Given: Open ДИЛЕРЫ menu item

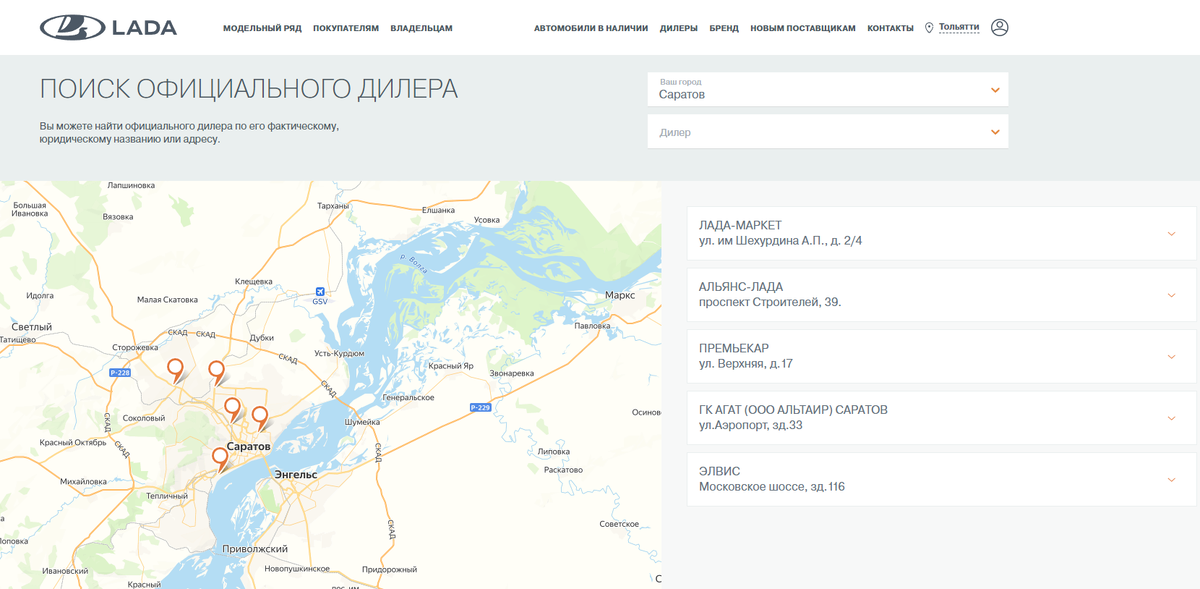Looking at the screenshot, I should coord(679,28).
